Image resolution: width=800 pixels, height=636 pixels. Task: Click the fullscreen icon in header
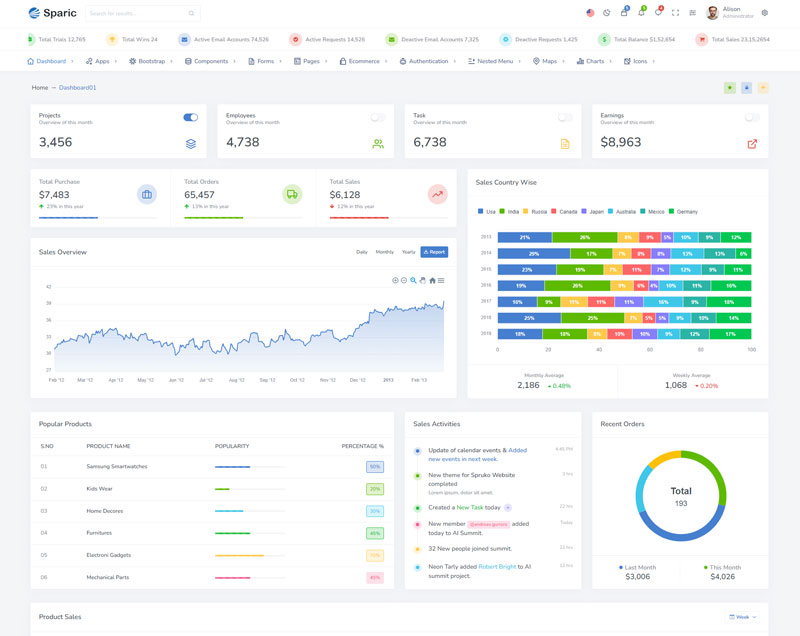pos(675,13)
